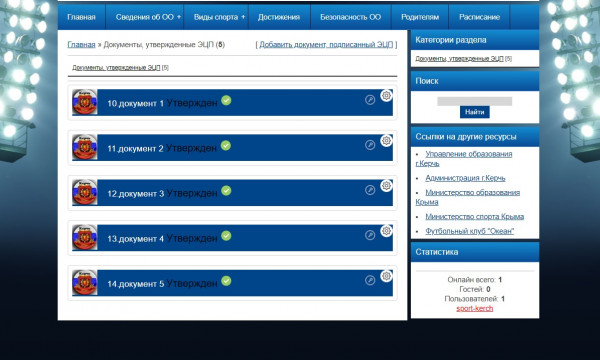Image resolution: width=600 pixels, height=360 pixels.
Task: Click emblem thumbnail of документ 3
Action: click(85, 192)
